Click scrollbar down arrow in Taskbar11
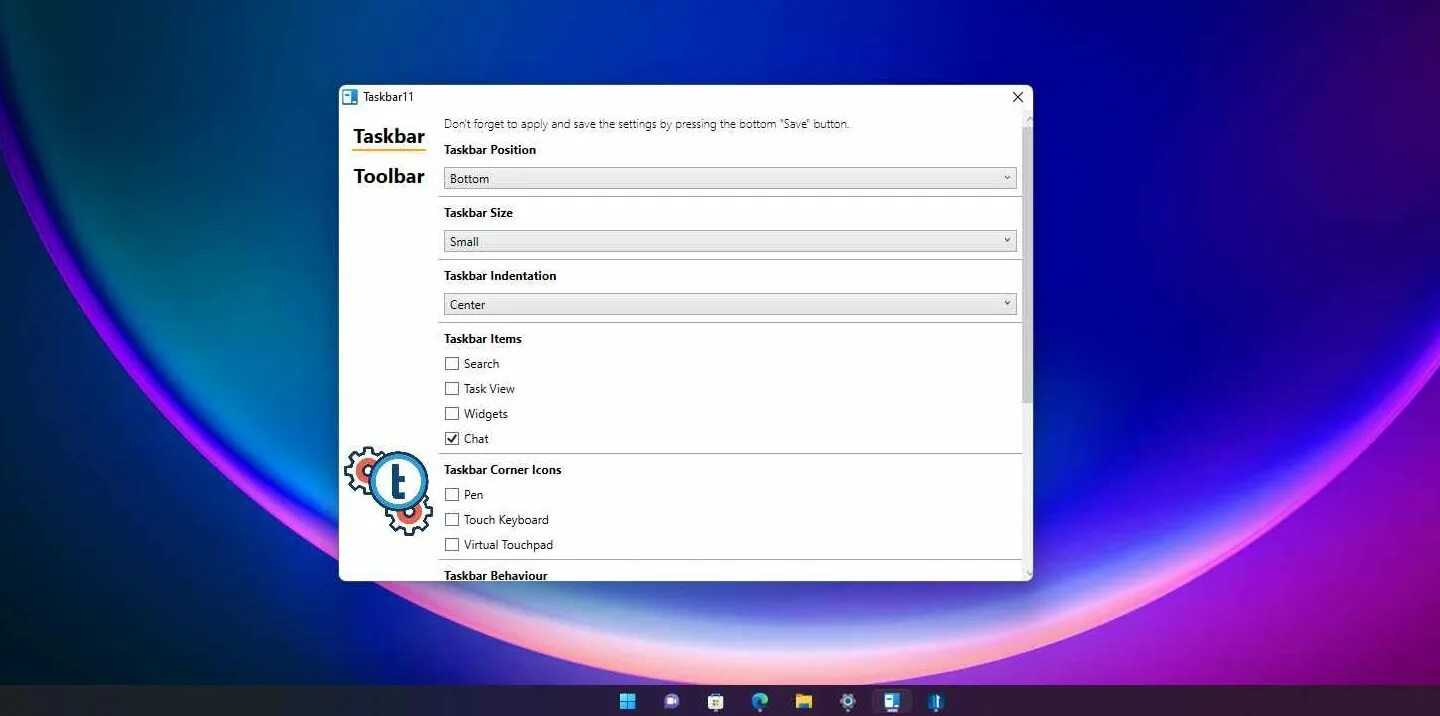 pos(1027,574)
